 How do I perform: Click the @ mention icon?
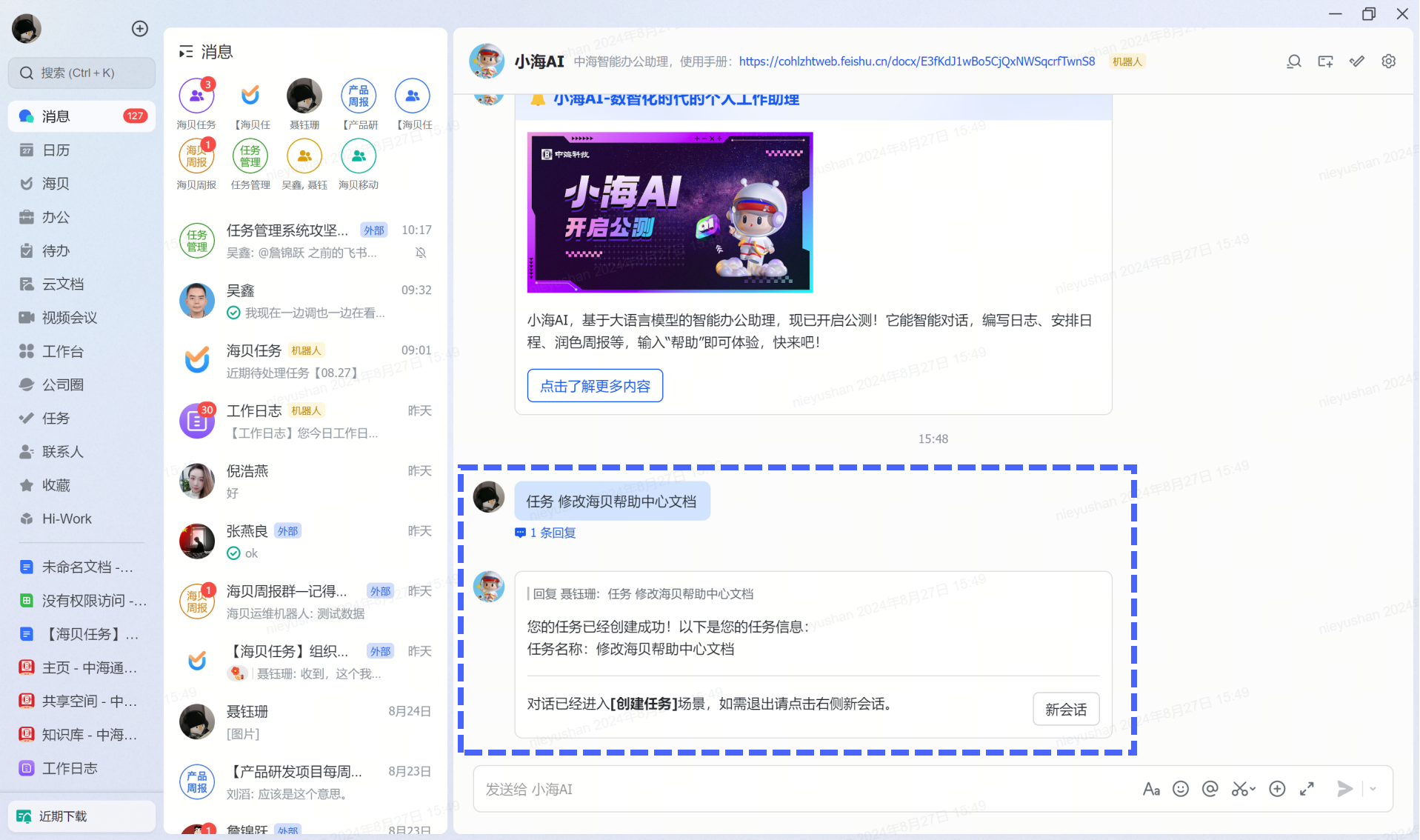pos(1210,790)
